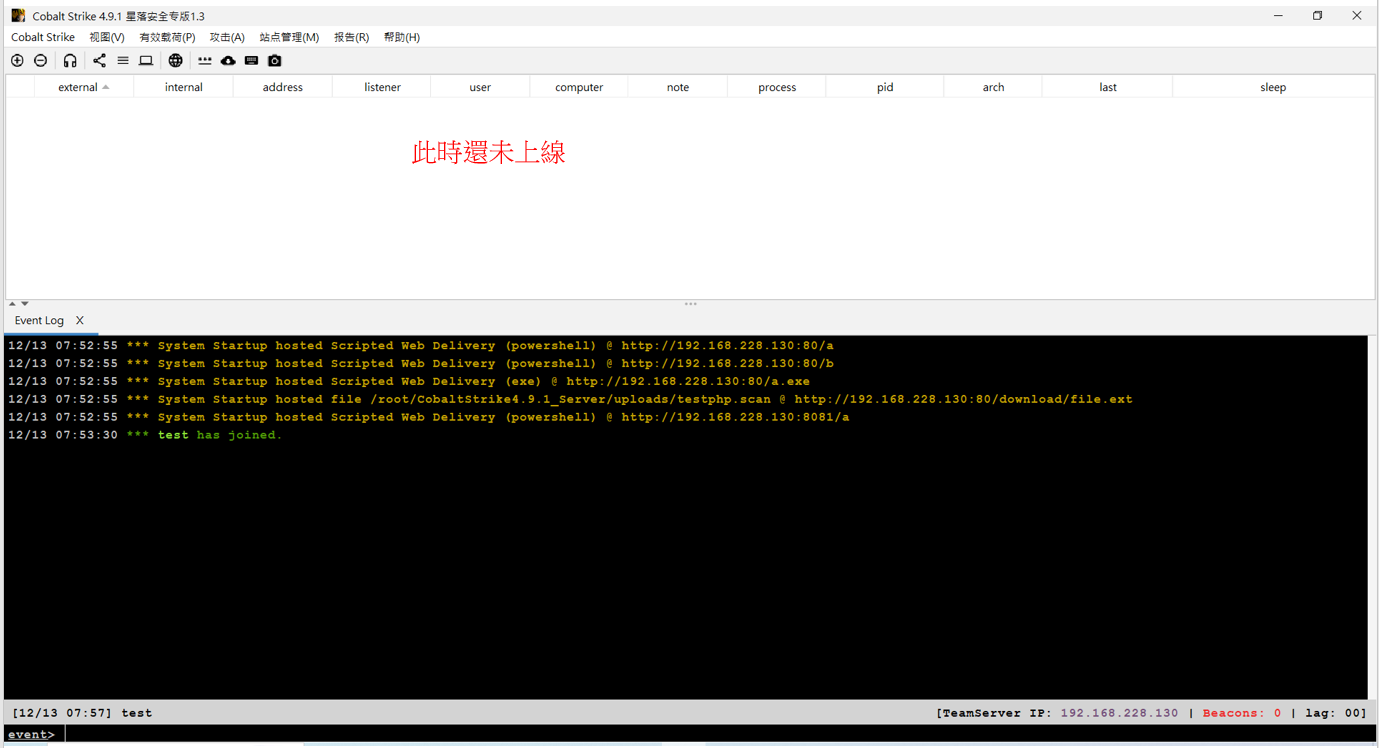Viewport: 1379px width, 748px height.
Task: Open the 攻击(A) menu
Action: tap(227, 37)
